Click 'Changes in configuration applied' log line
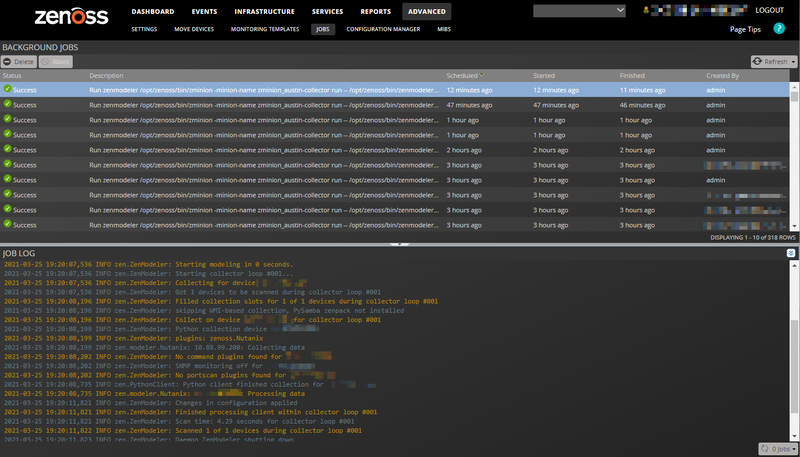Viewport: 800px width, 457px height. click(x=151, y=402)
